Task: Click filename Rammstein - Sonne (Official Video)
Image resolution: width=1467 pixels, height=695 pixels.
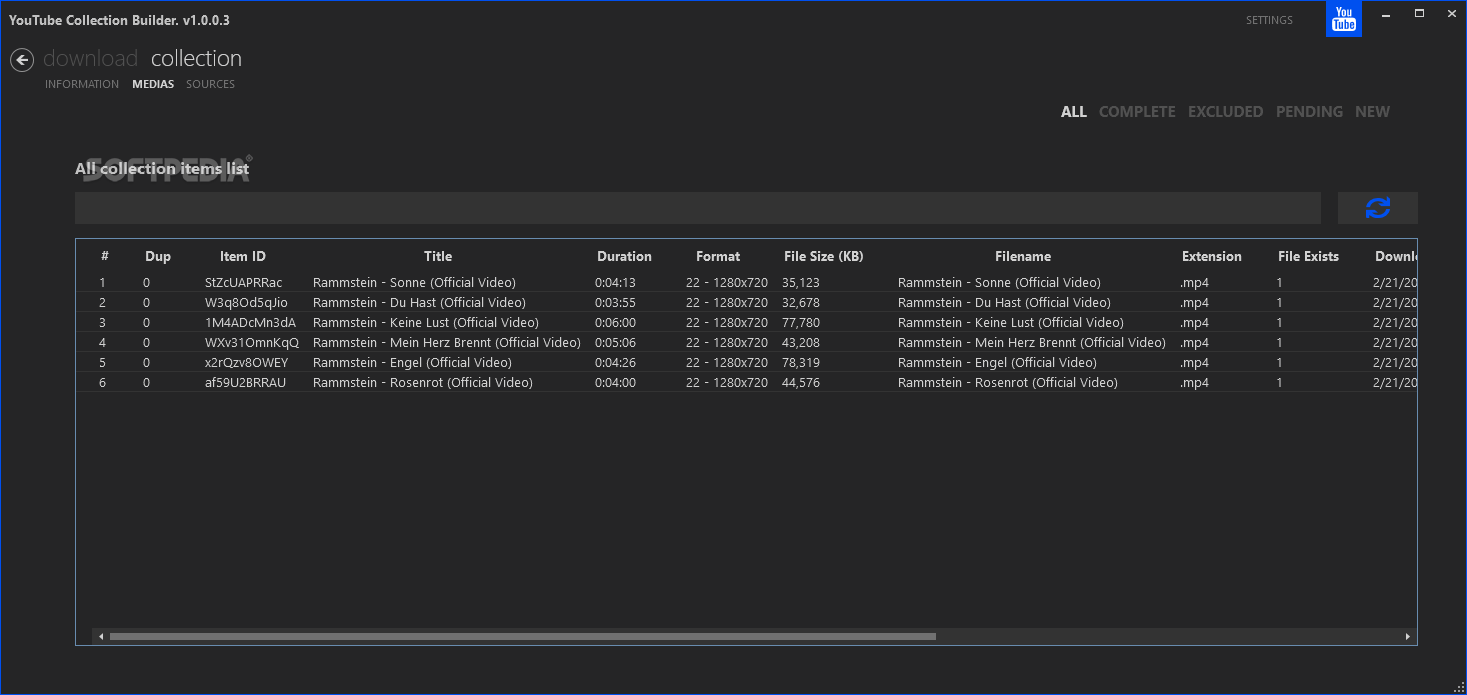Action: pyautogui.click(x=999, y=283)
